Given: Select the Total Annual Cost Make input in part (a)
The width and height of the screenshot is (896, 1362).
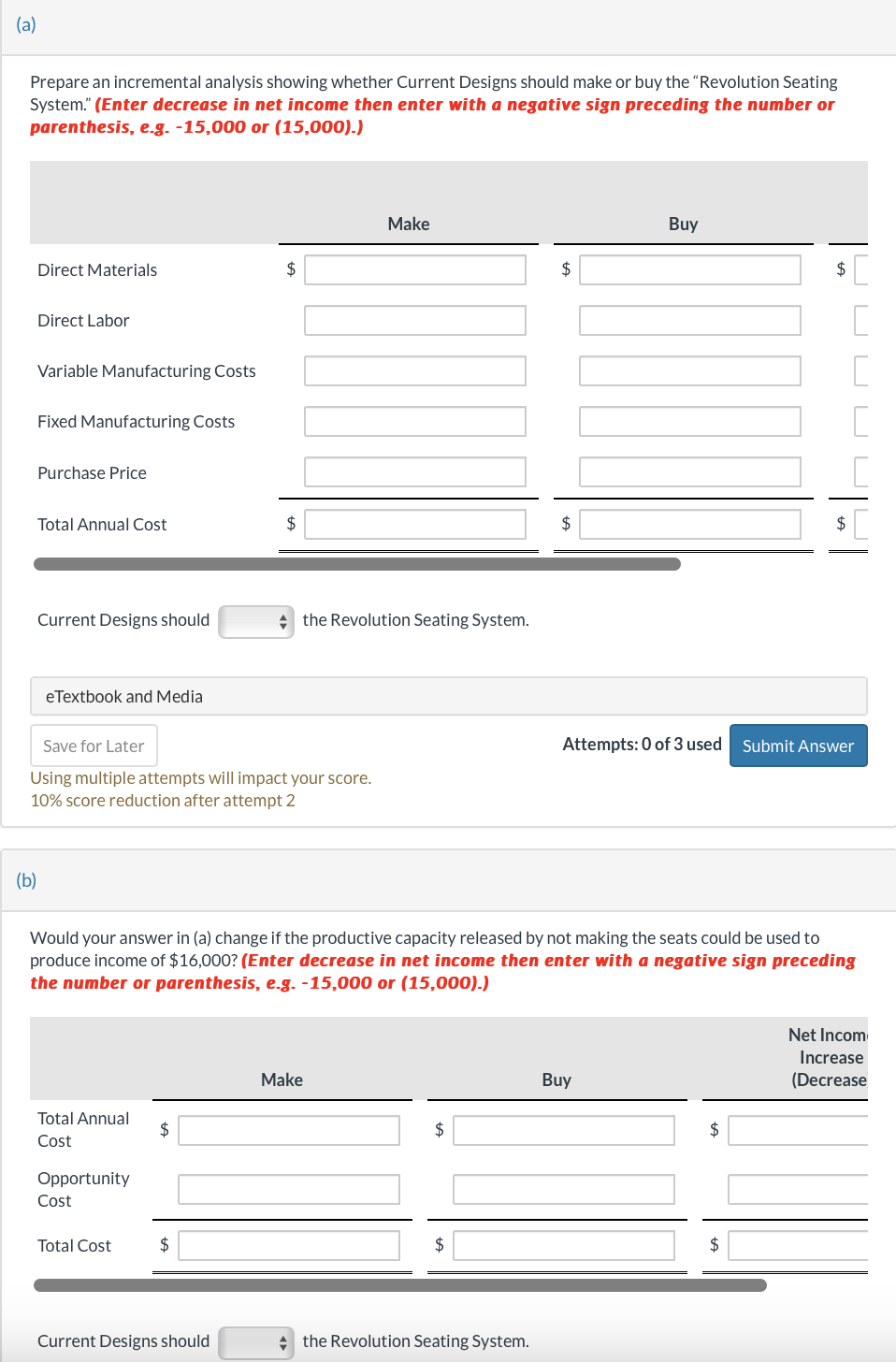Looking at the screenshot, I should coord(414,524).
